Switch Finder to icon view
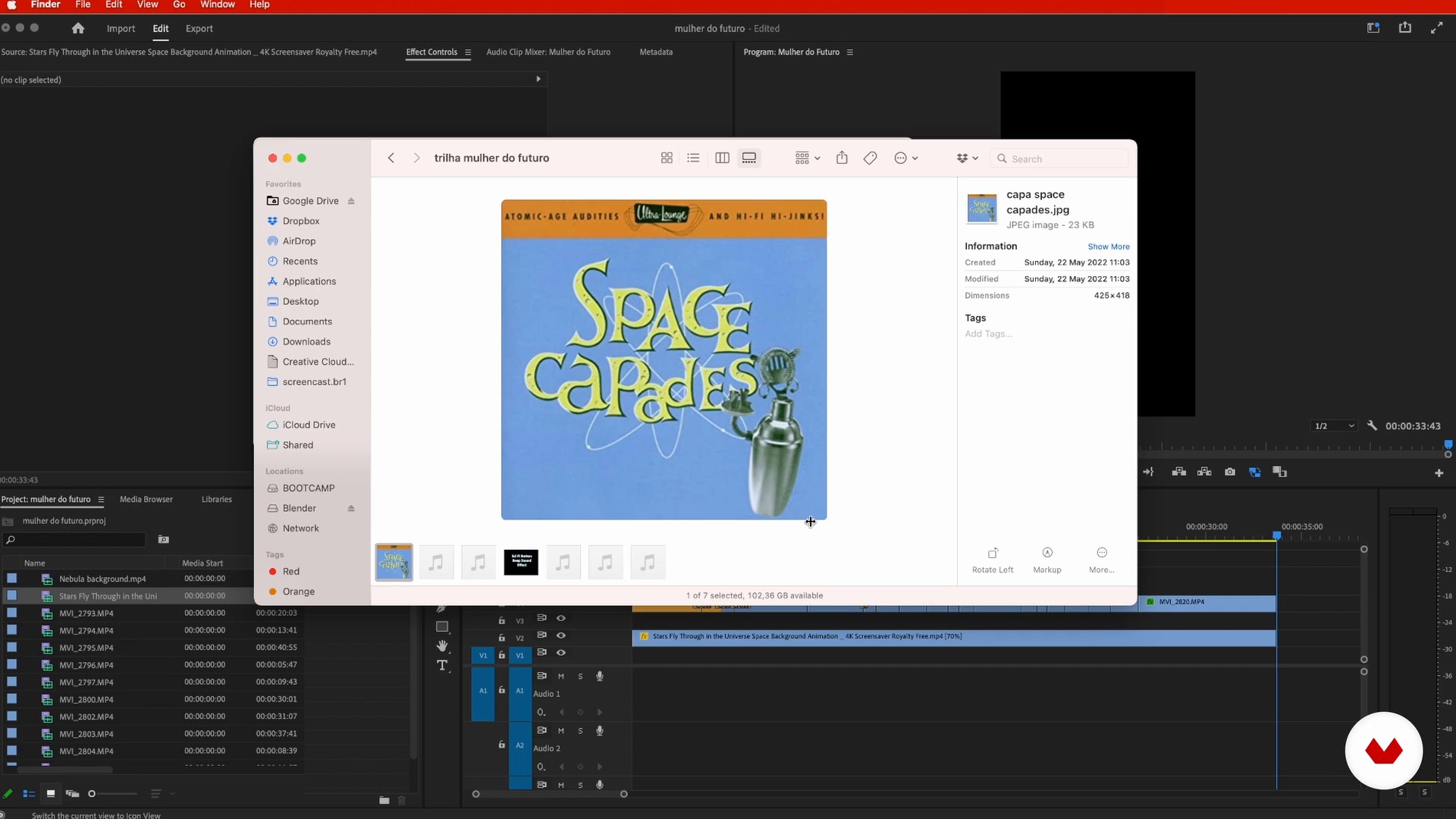The height and width of the screenshot is (819, 1456). [x=667, y=158]
